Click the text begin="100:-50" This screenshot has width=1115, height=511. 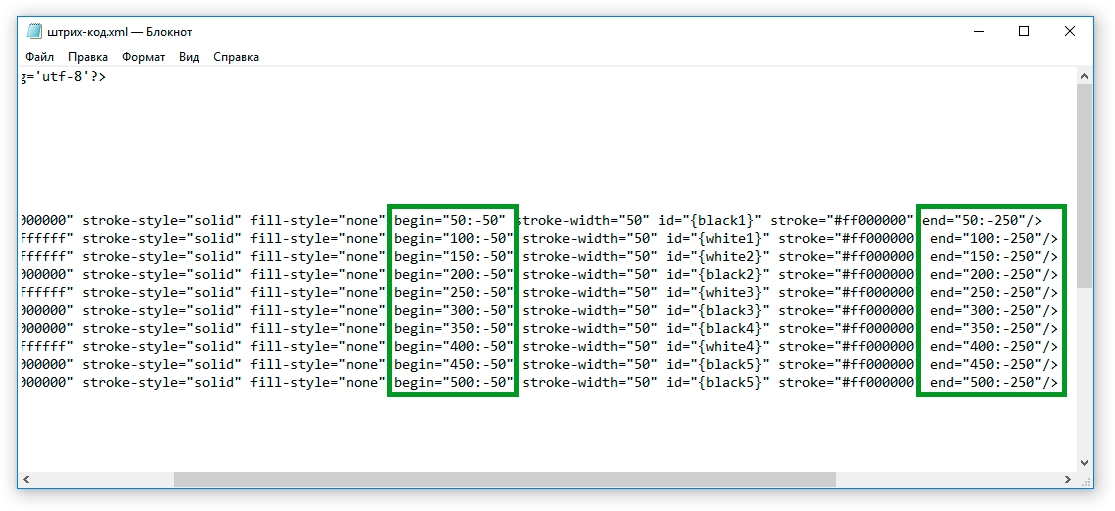point(454,238)
